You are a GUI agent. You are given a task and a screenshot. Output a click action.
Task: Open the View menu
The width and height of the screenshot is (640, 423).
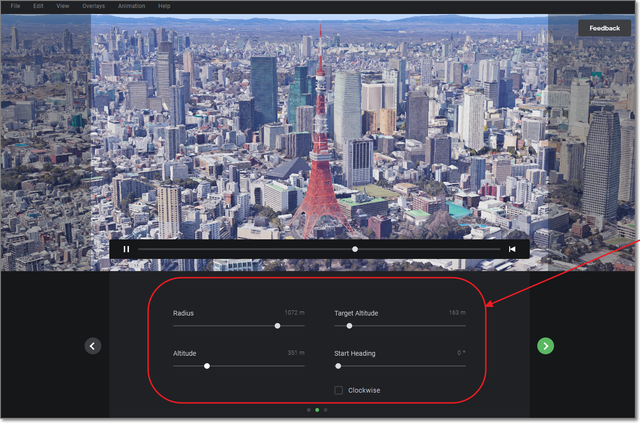(63, 6)
